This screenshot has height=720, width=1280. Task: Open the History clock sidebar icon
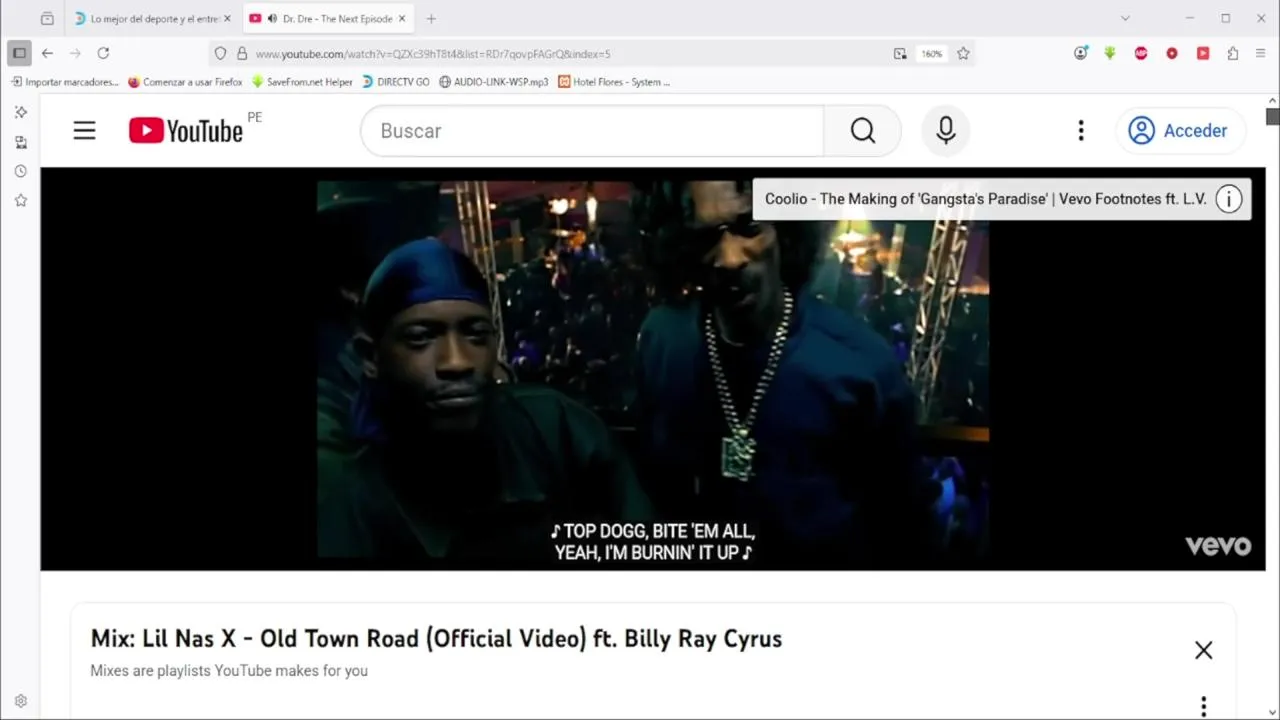(20, 172)
